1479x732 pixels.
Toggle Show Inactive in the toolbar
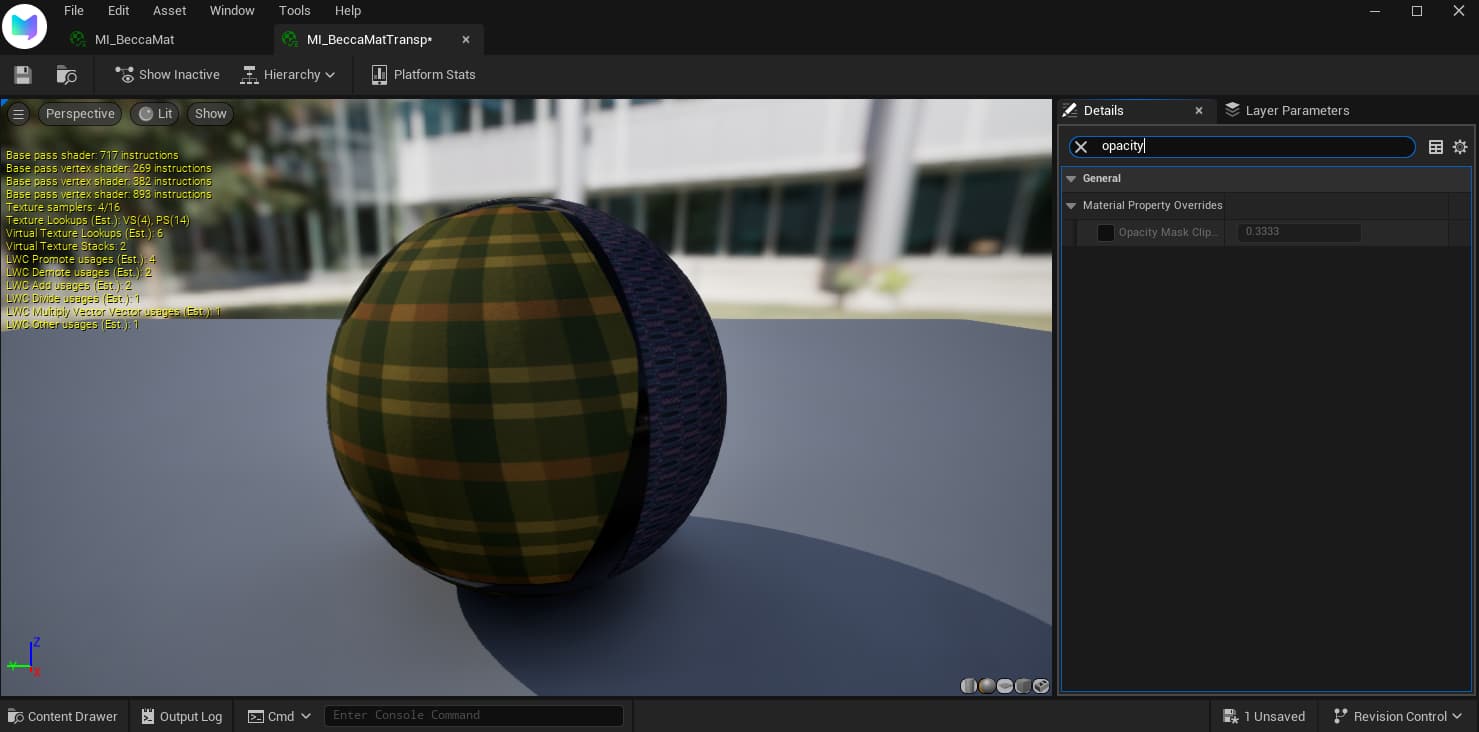pos(167,75)
